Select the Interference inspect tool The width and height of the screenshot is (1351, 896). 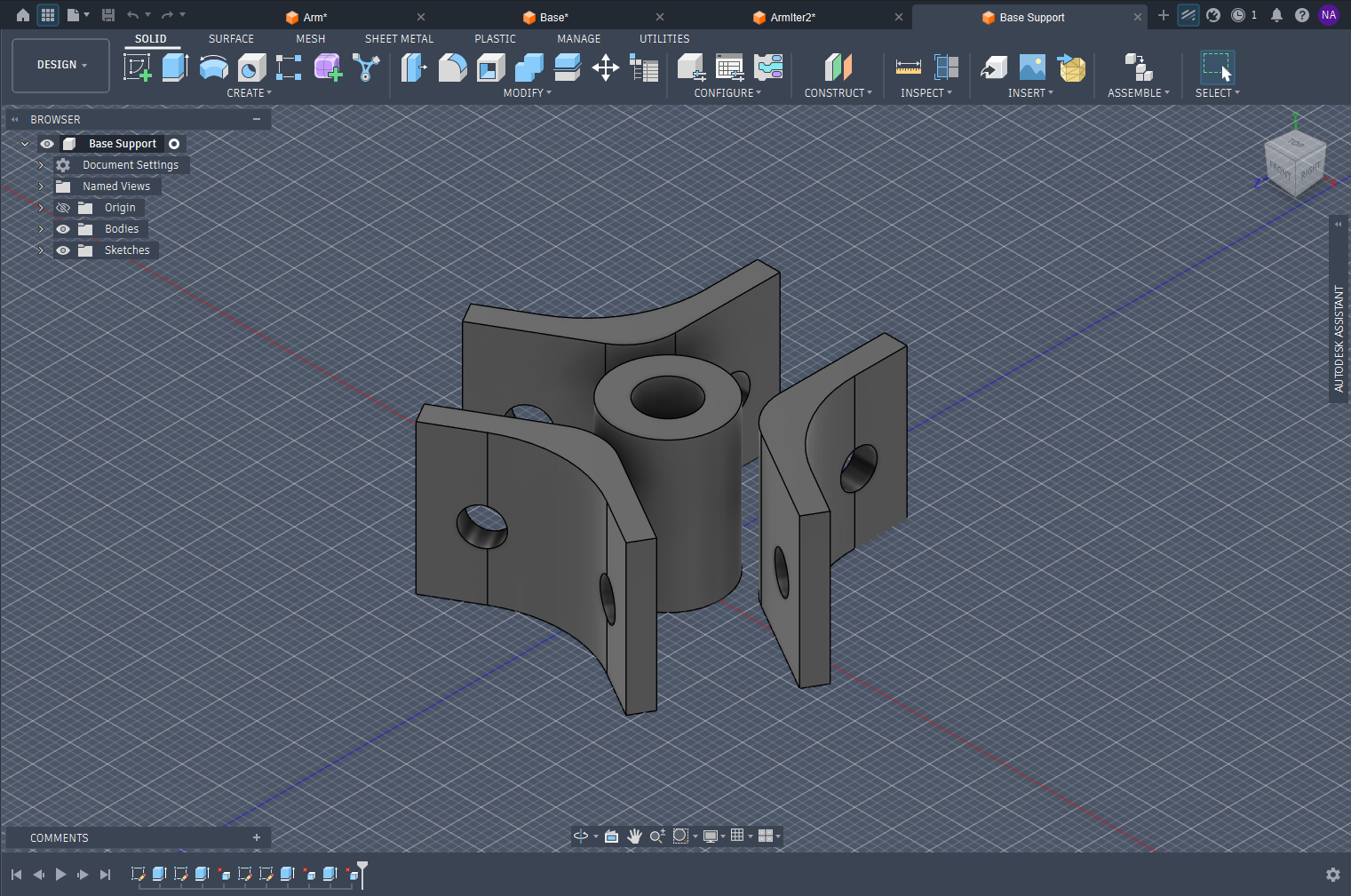coord(947,67)
